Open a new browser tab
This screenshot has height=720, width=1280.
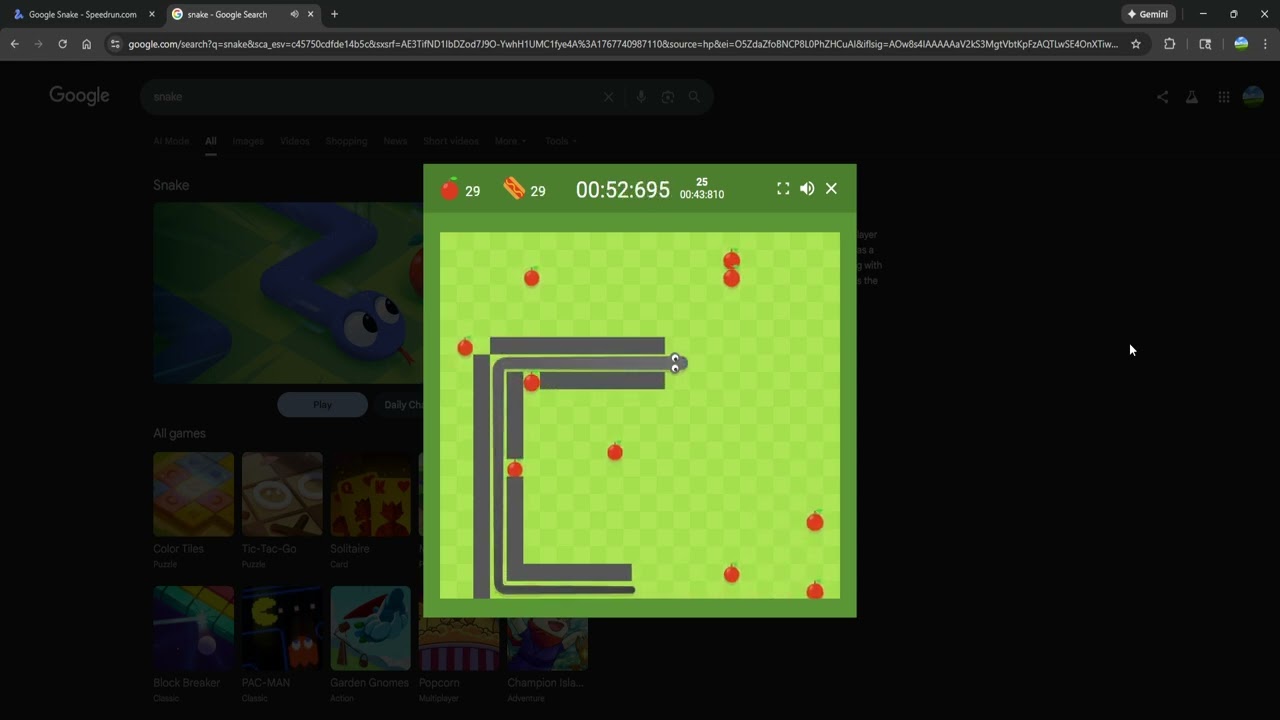pyautogui.click(x=334, y=14)
